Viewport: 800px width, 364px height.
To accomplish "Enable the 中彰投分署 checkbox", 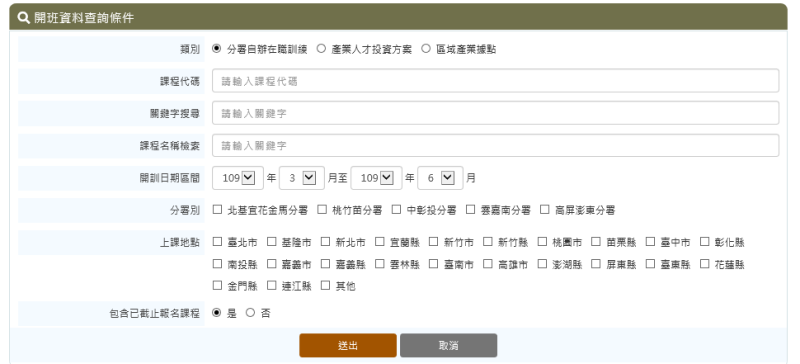I will (396, 209).
